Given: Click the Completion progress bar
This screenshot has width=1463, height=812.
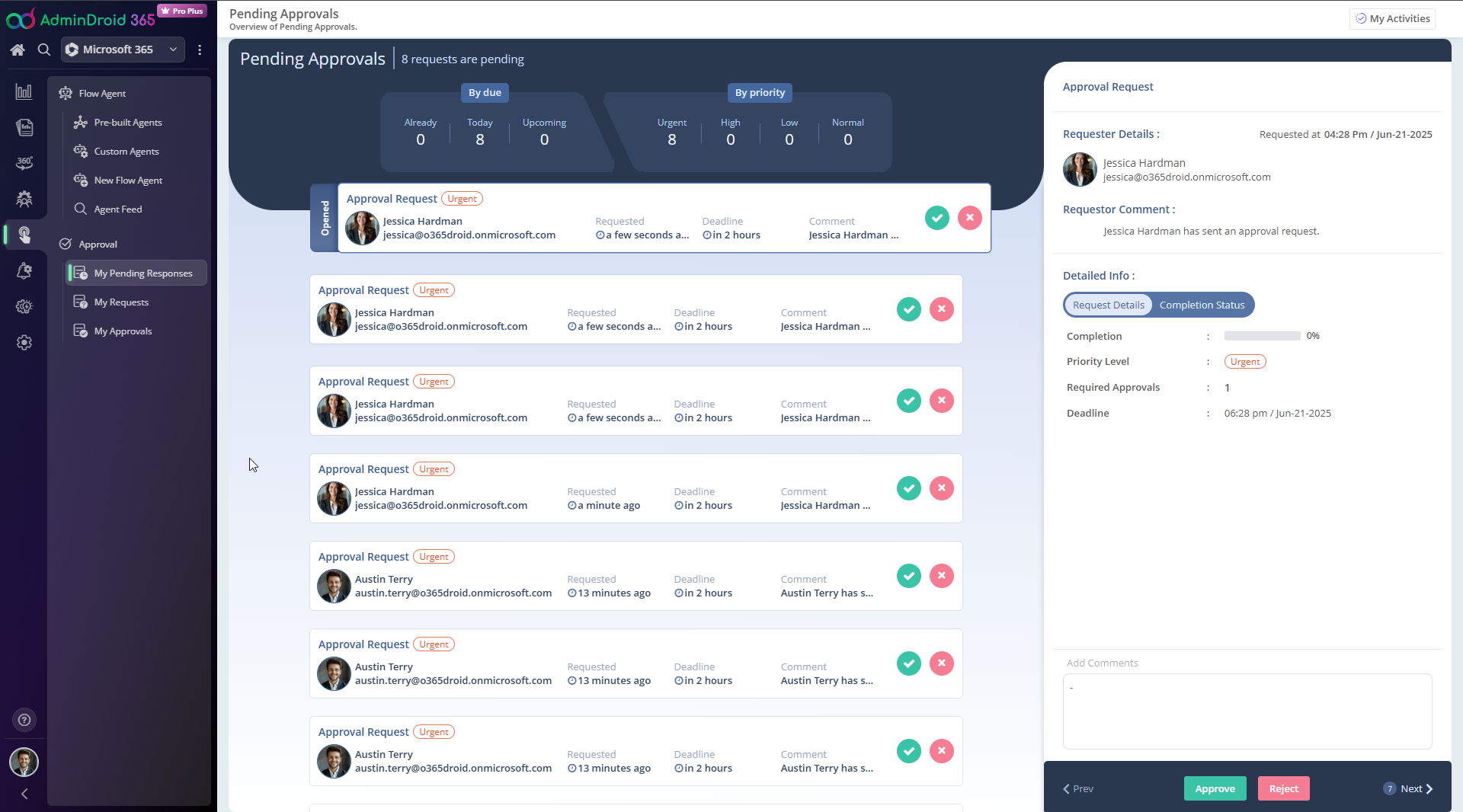Looking at the screenshot, I should (1262, 336).
